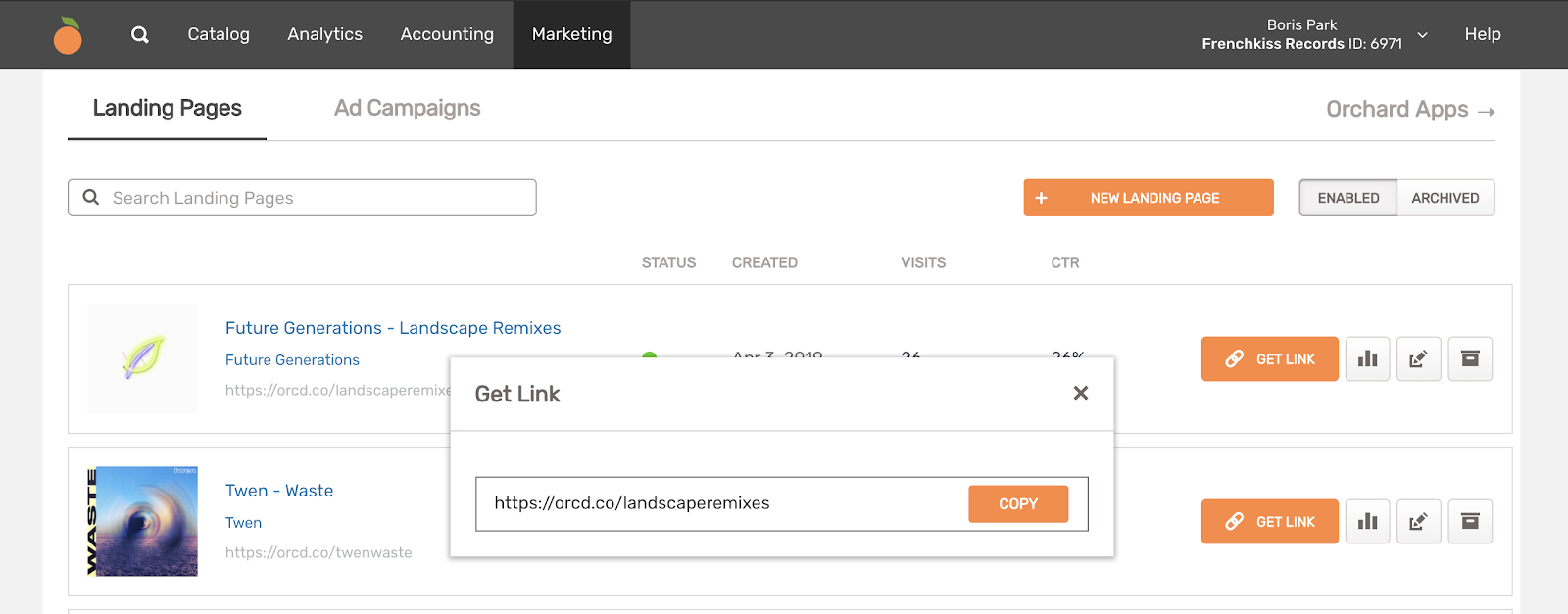The height and width of the screenshot is (614, 1568).
Task: Create a New Landing Page
Action: click(1148, 198)
